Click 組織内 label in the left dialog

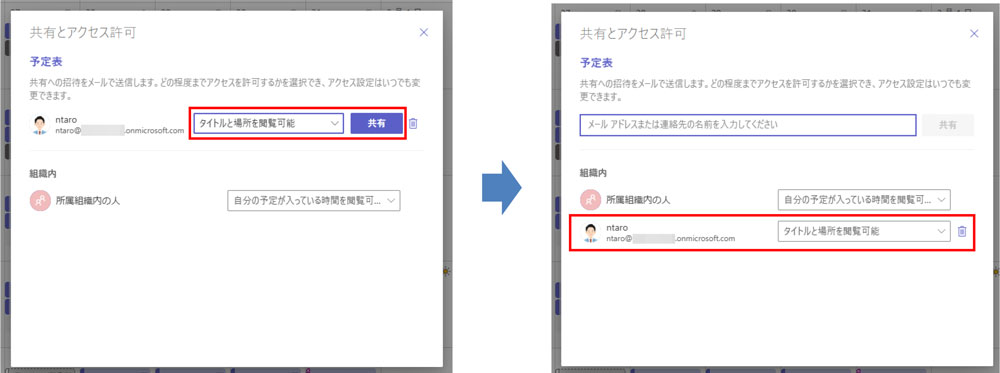(42, 173)
